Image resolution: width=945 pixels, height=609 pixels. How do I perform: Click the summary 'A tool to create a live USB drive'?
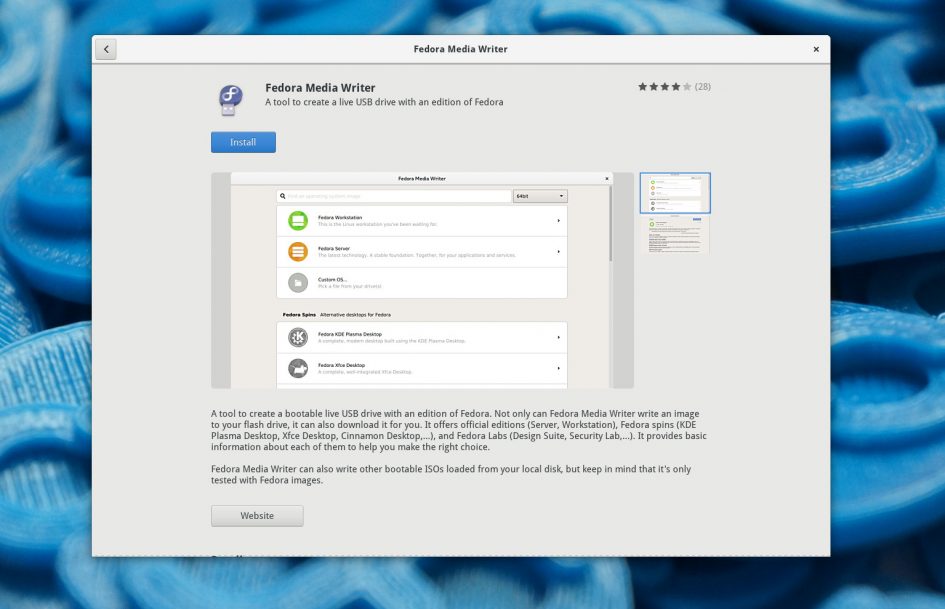[384, 103]
